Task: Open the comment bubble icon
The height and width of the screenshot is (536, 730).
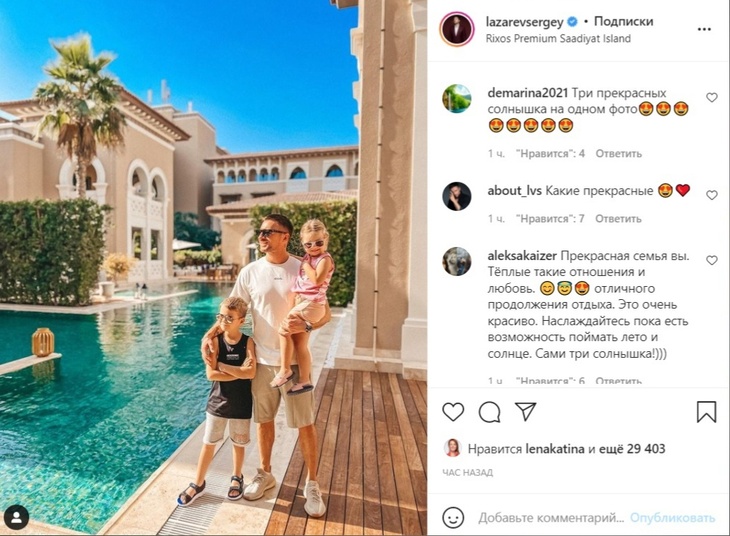Action: 489,412
